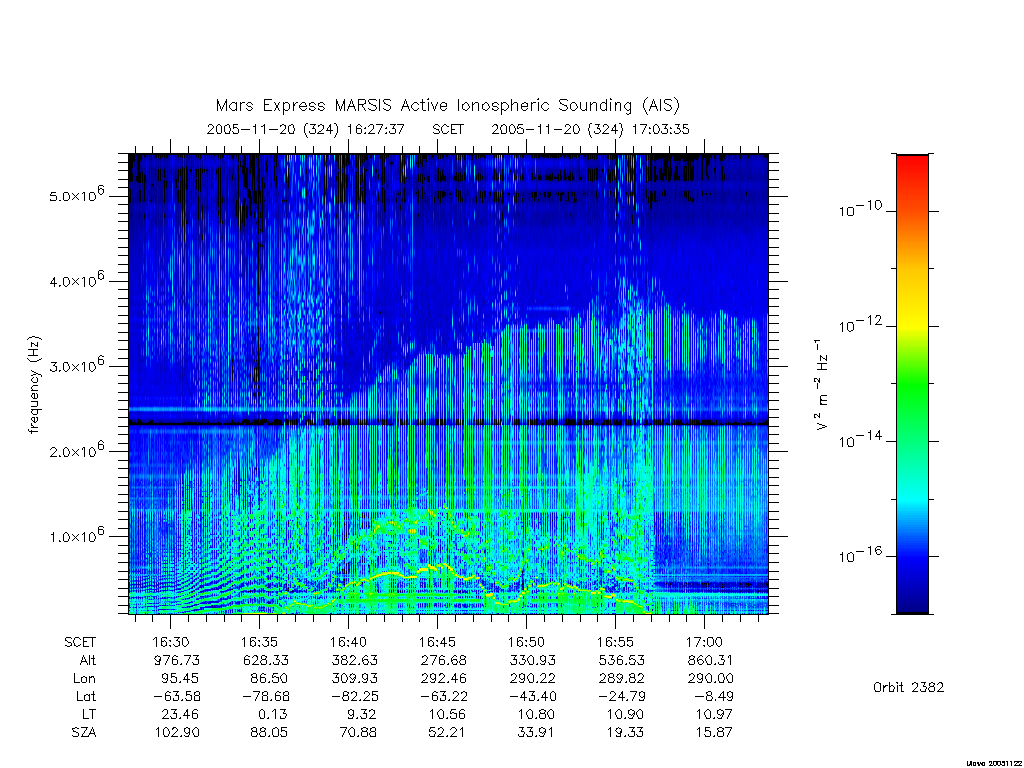Click the SZA value '102.90'
1024x768 pixels.
(x=177, y=733)
